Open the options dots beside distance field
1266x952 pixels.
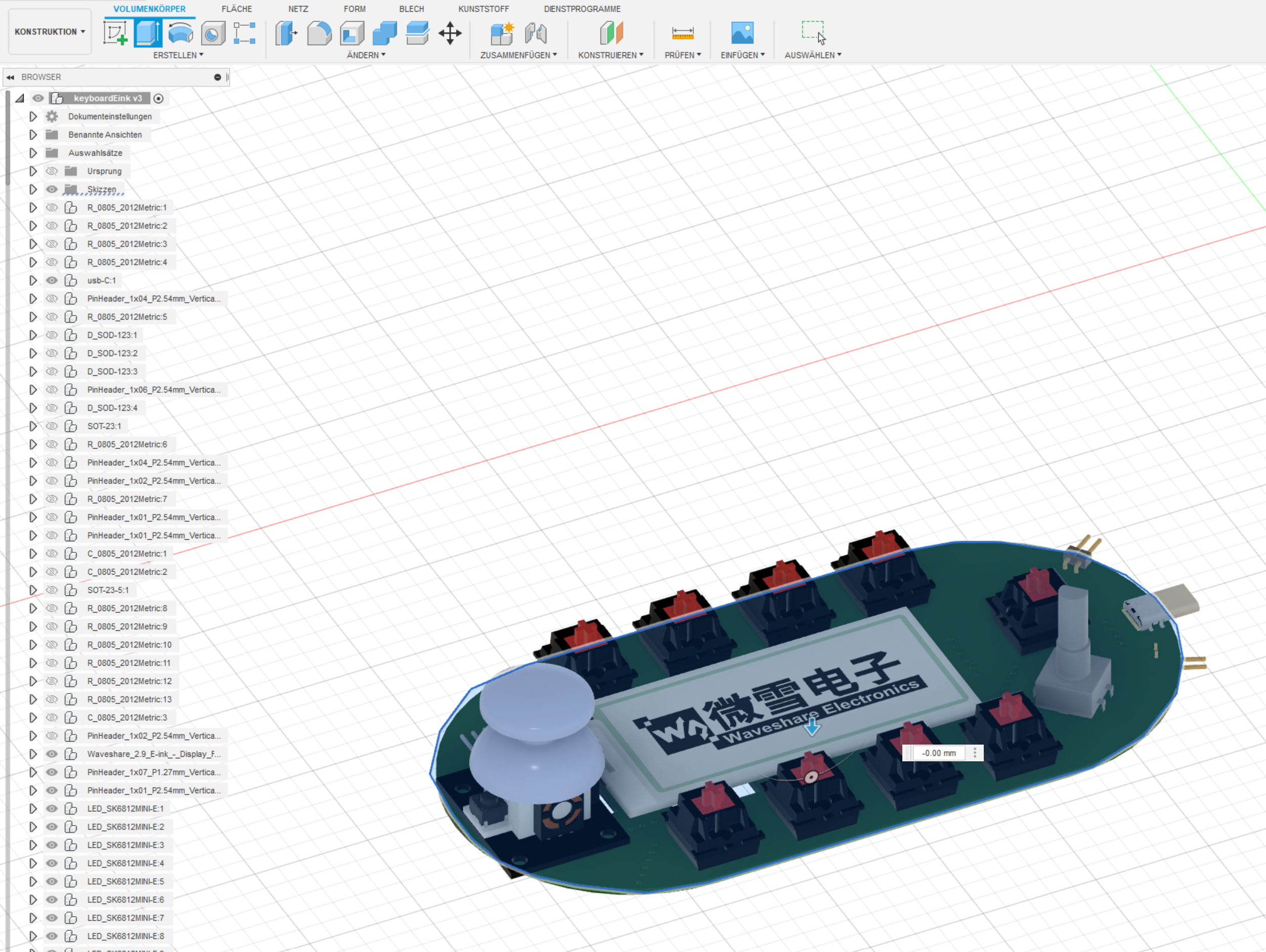975,753
